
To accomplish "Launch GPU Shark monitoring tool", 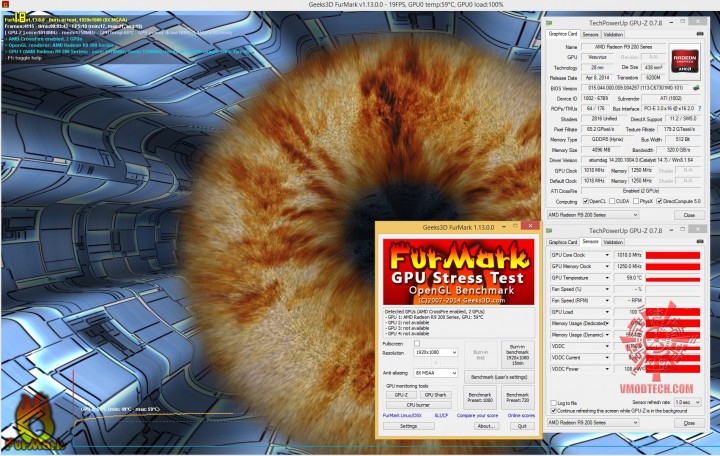I will tap(435, 395).
